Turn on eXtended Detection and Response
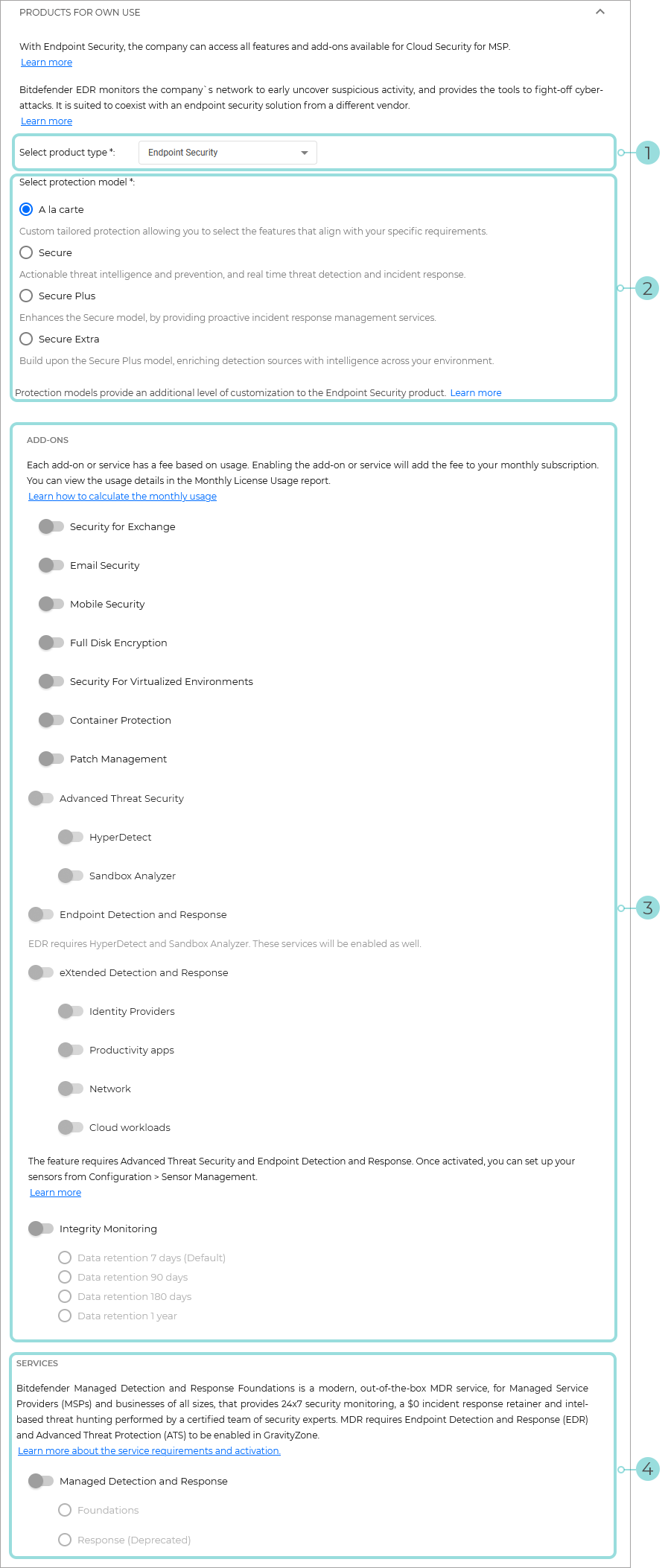 [x=42, y=972]
